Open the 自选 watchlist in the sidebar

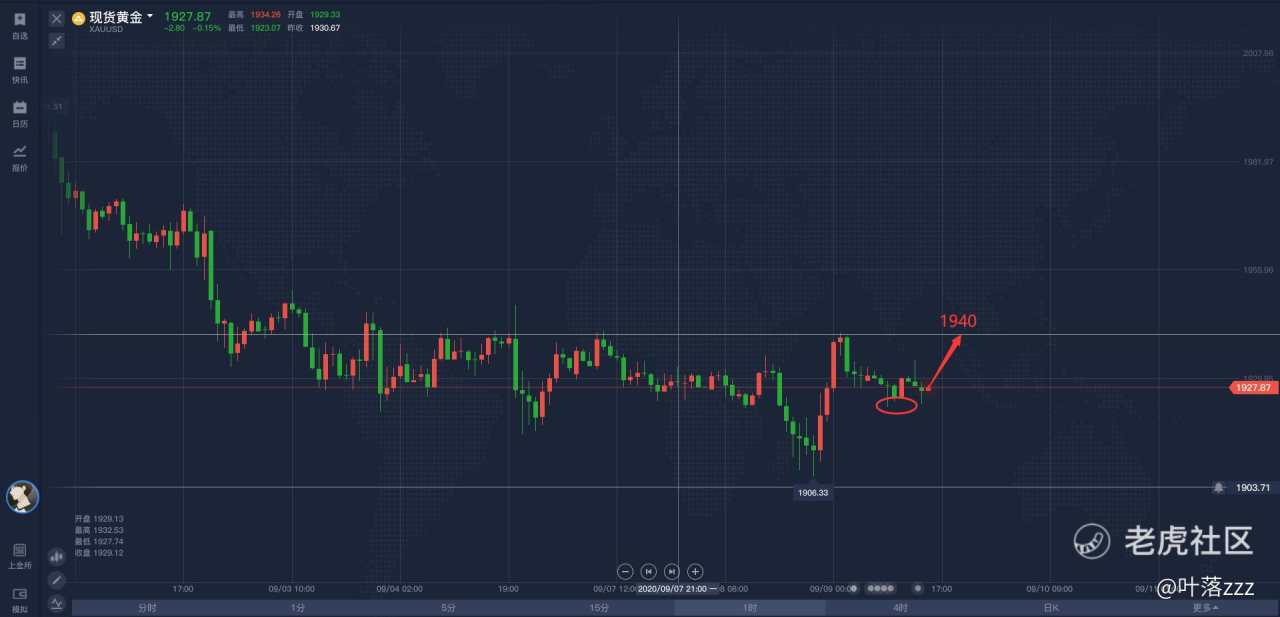click(20, 26)
